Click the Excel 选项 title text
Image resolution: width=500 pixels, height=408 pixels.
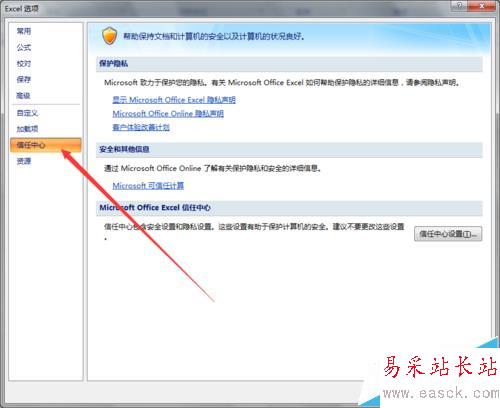tap(22, 9)
